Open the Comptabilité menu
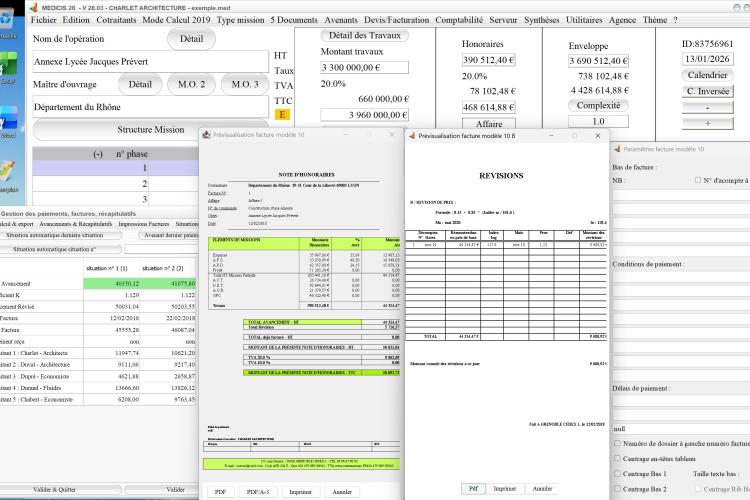This screenshot has height=500, width=750. pyautogui.click(x=459, y=20)
